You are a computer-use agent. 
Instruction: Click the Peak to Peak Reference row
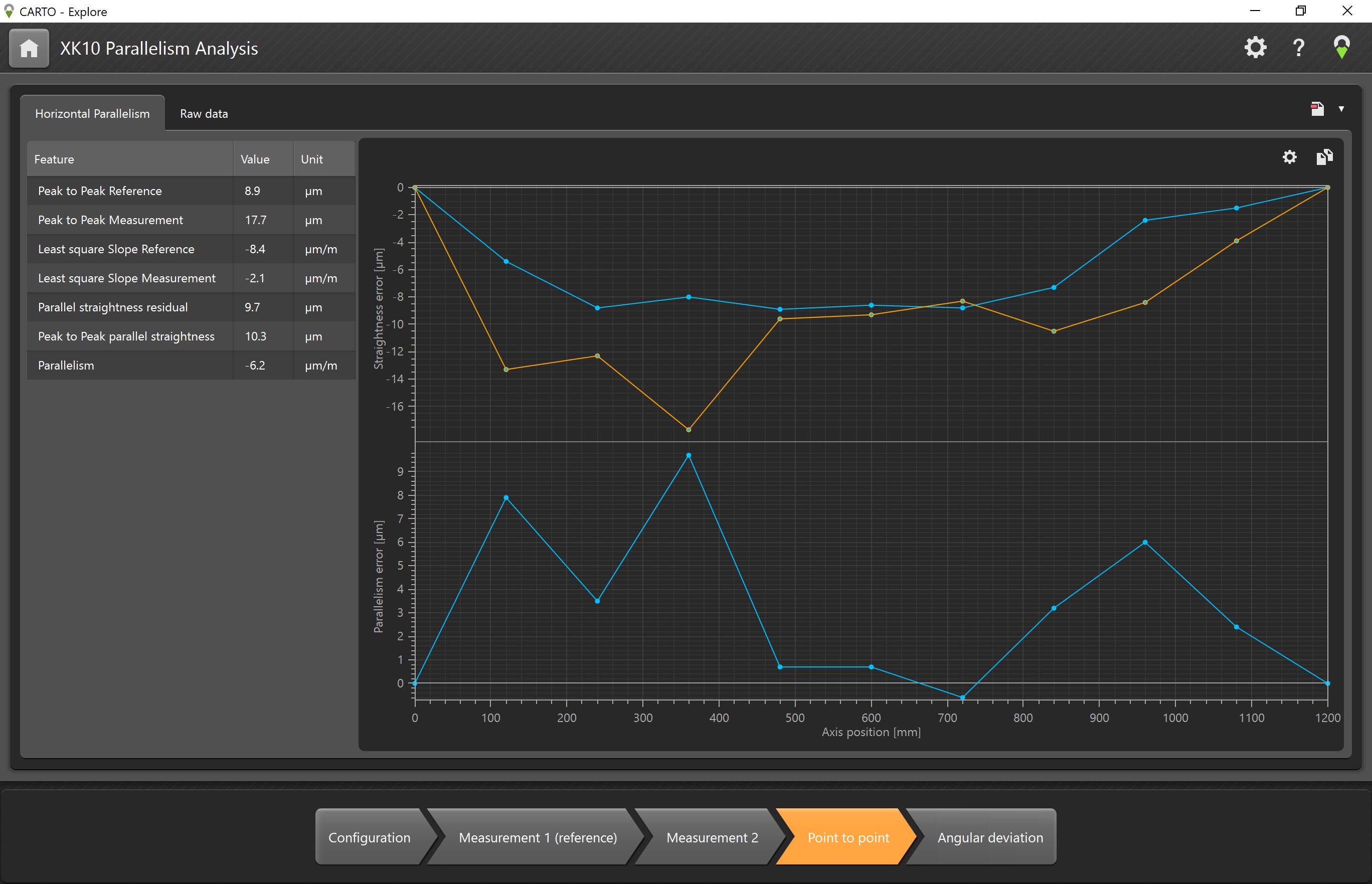tap(129, 191)
